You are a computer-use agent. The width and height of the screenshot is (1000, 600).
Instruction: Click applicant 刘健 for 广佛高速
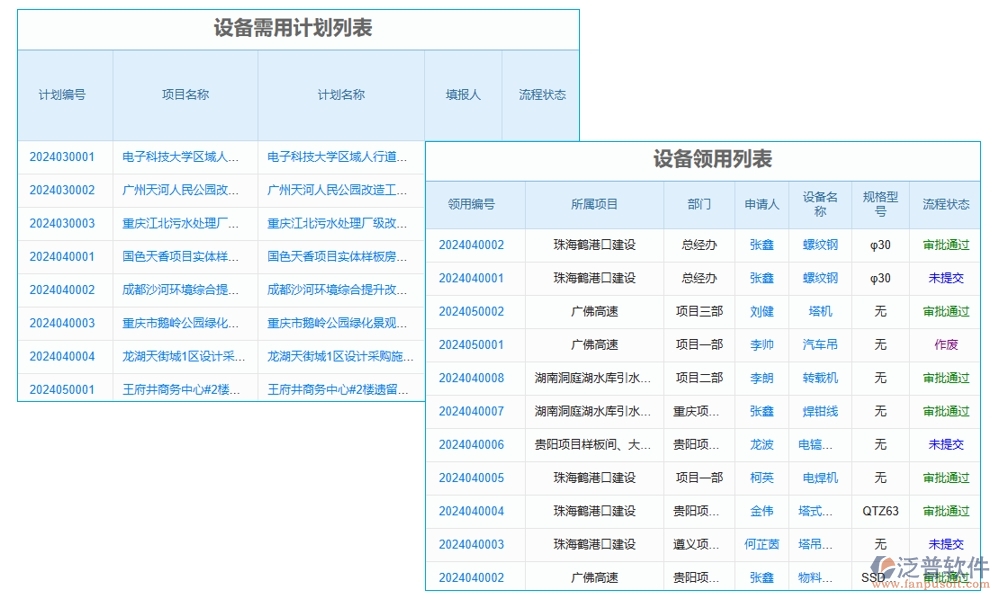click(x=761, y=312)
